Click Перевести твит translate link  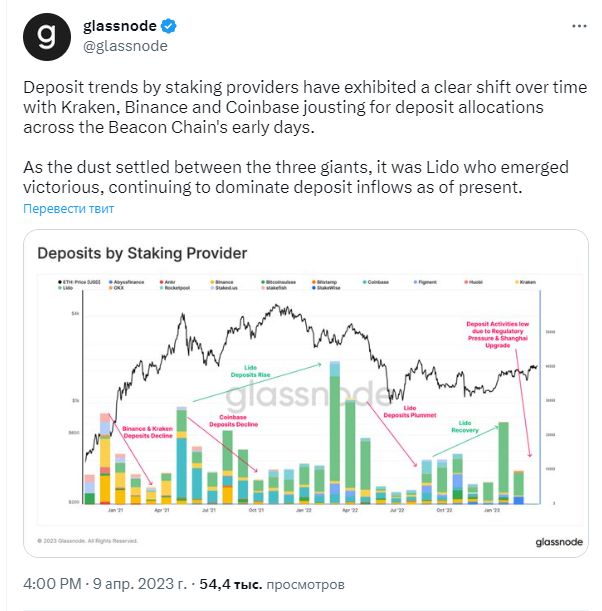pyautogui.click(x=69, y=208)
